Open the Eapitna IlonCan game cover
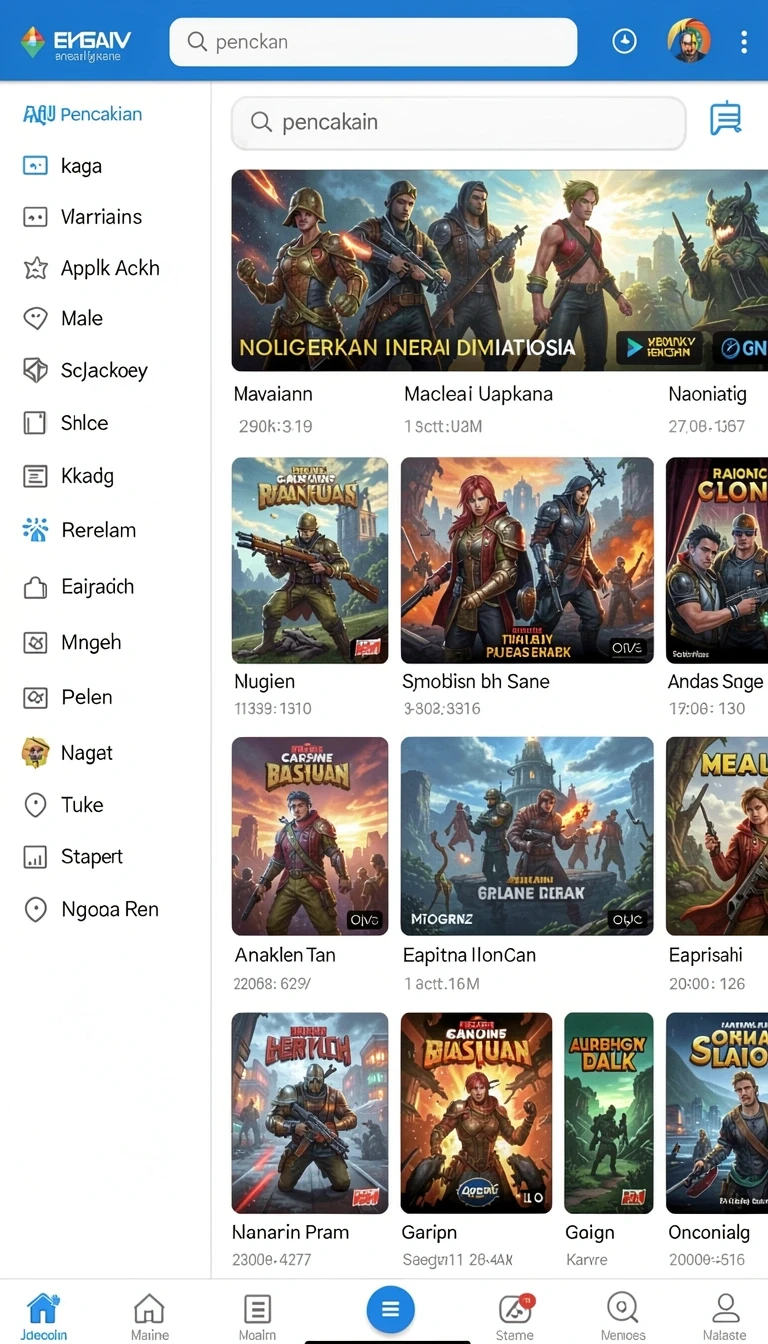 click(x=527, y=836)
